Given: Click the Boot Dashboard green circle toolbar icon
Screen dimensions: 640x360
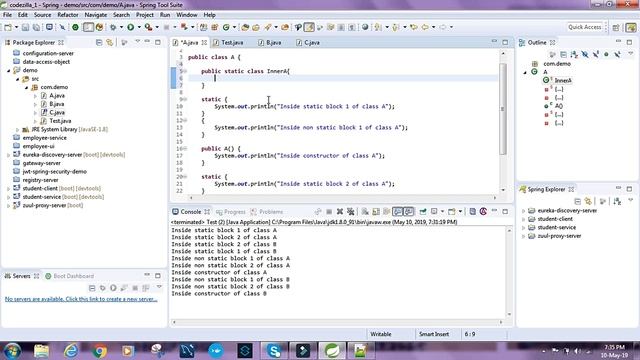Looking at the screenshot, I should 76,27.
